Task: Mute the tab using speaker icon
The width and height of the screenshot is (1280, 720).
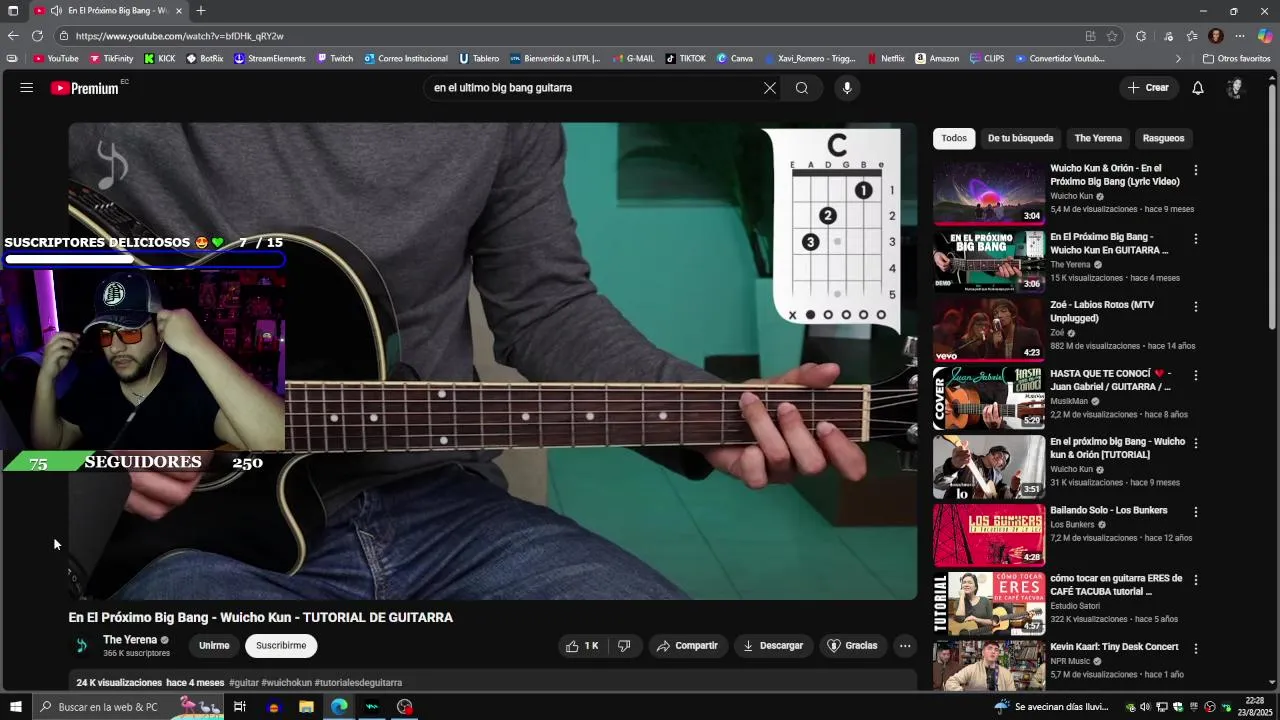Action: click(x=56, y=11)
